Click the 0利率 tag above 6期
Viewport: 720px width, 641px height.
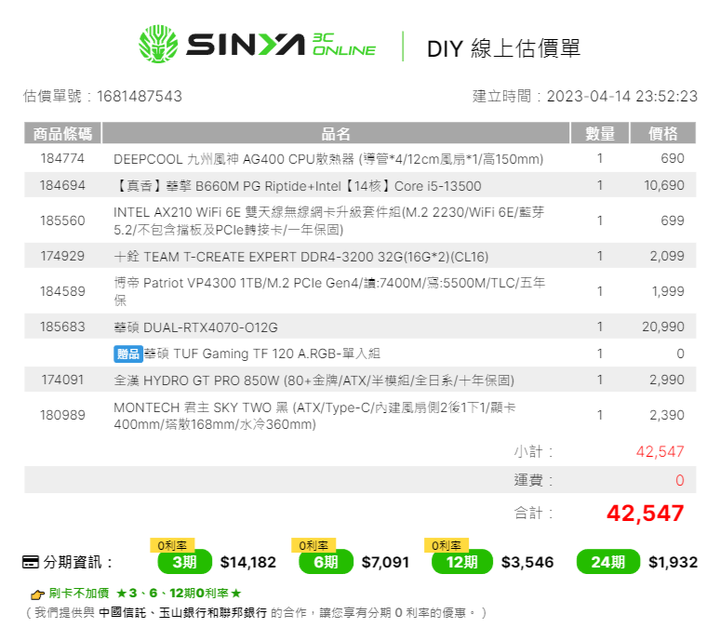(x=314, y=545)
